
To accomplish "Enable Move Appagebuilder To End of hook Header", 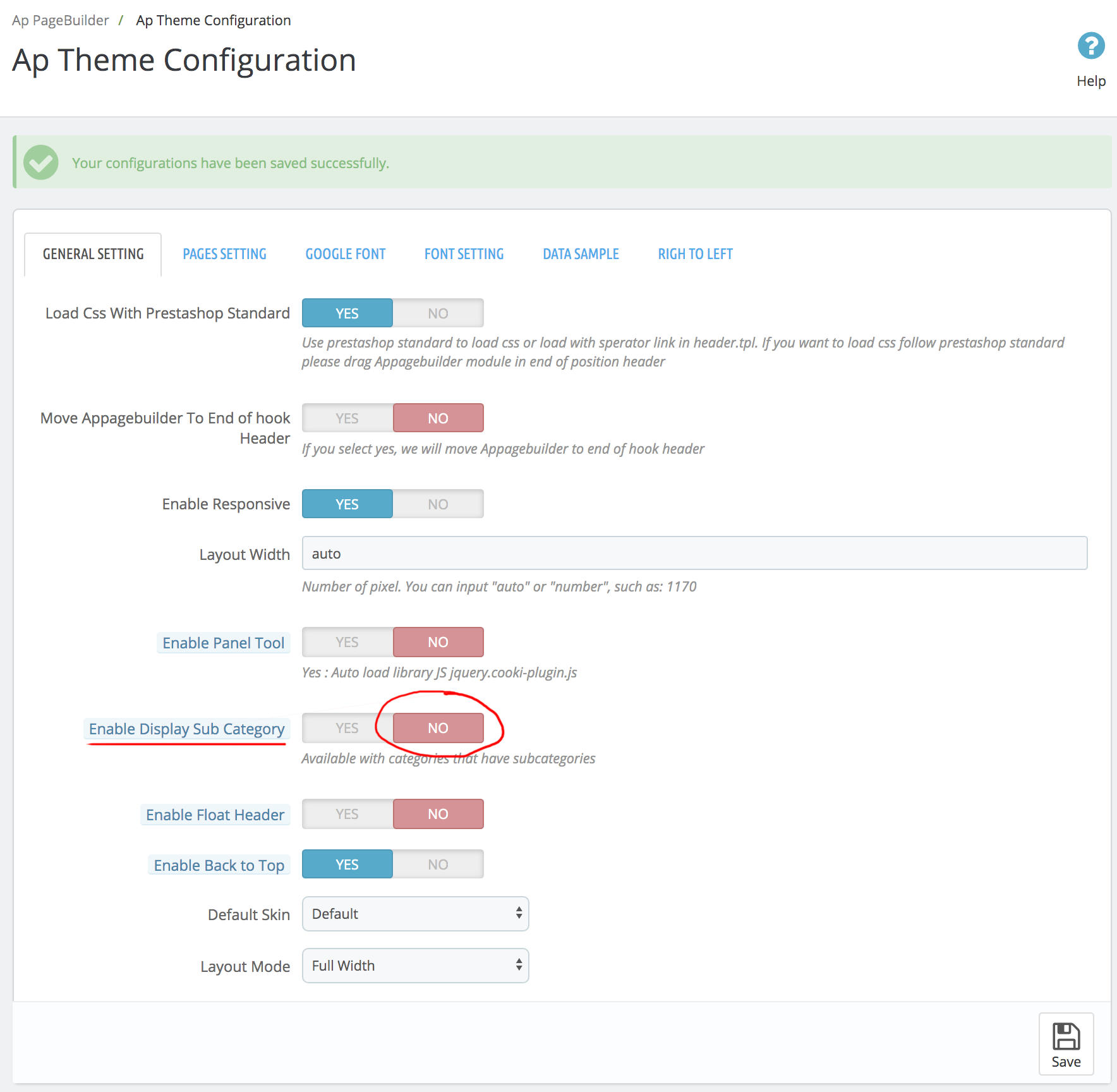I will (x=347, y=418).
